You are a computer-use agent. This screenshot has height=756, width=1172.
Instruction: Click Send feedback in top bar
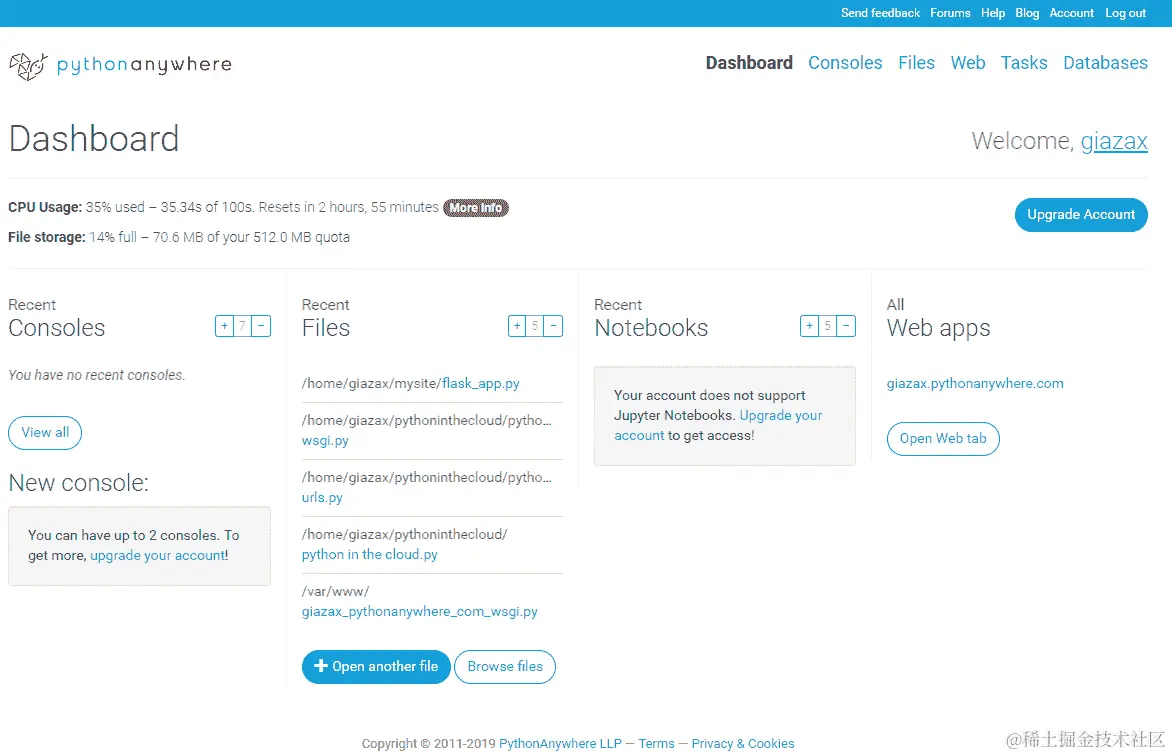[x=880, y=13]
